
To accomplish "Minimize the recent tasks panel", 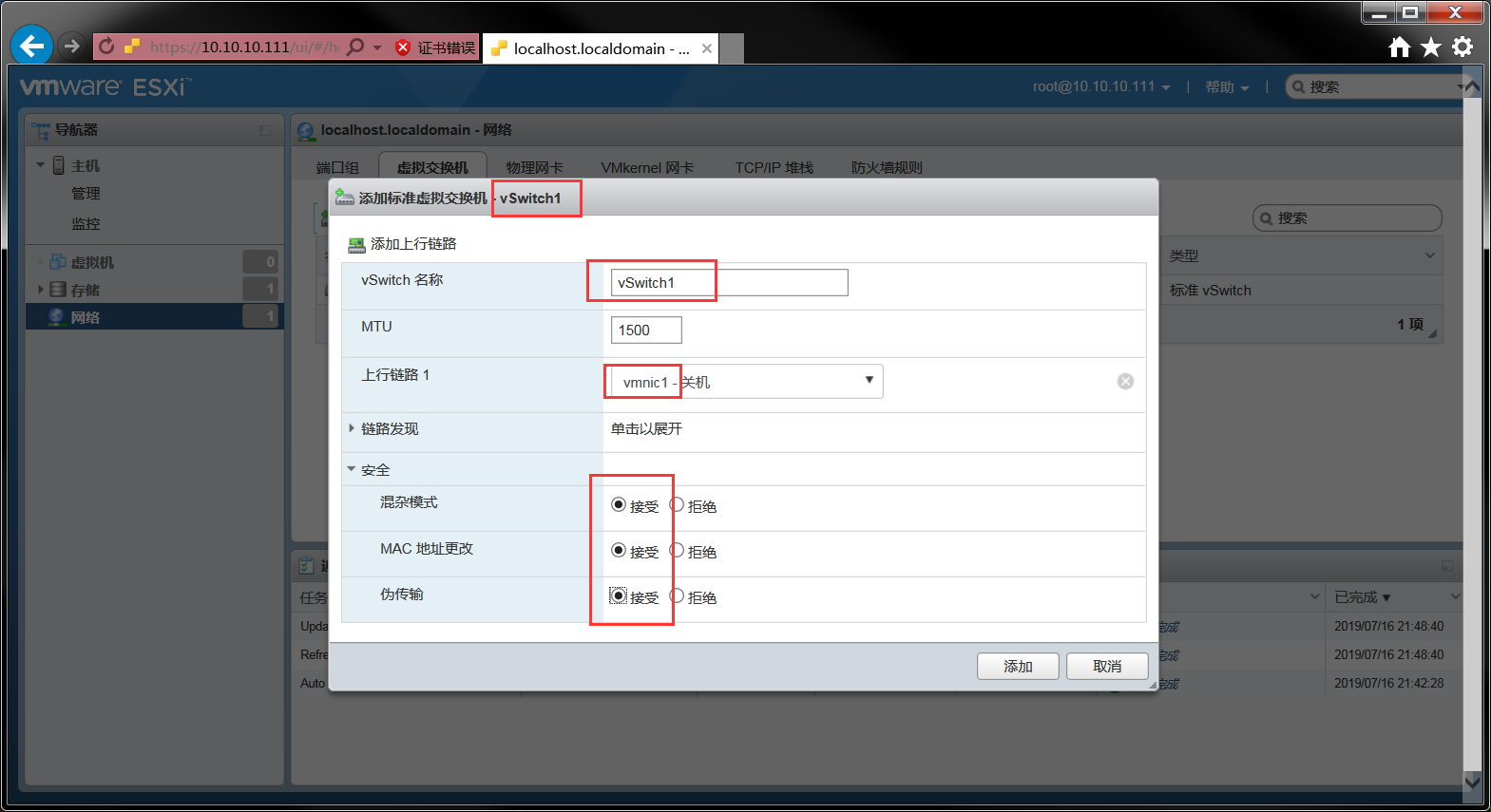I will tap(1447, 566).
